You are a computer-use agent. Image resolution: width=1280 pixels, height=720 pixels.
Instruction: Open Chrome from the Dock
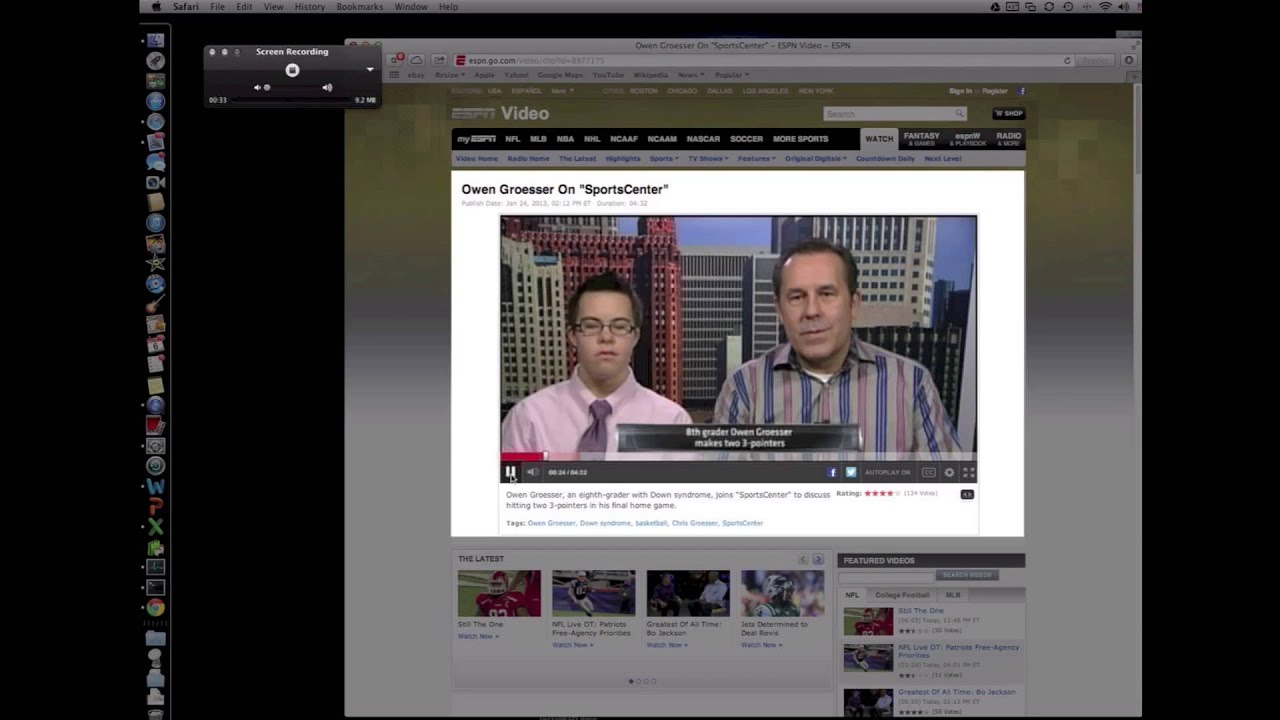[155, 607]
